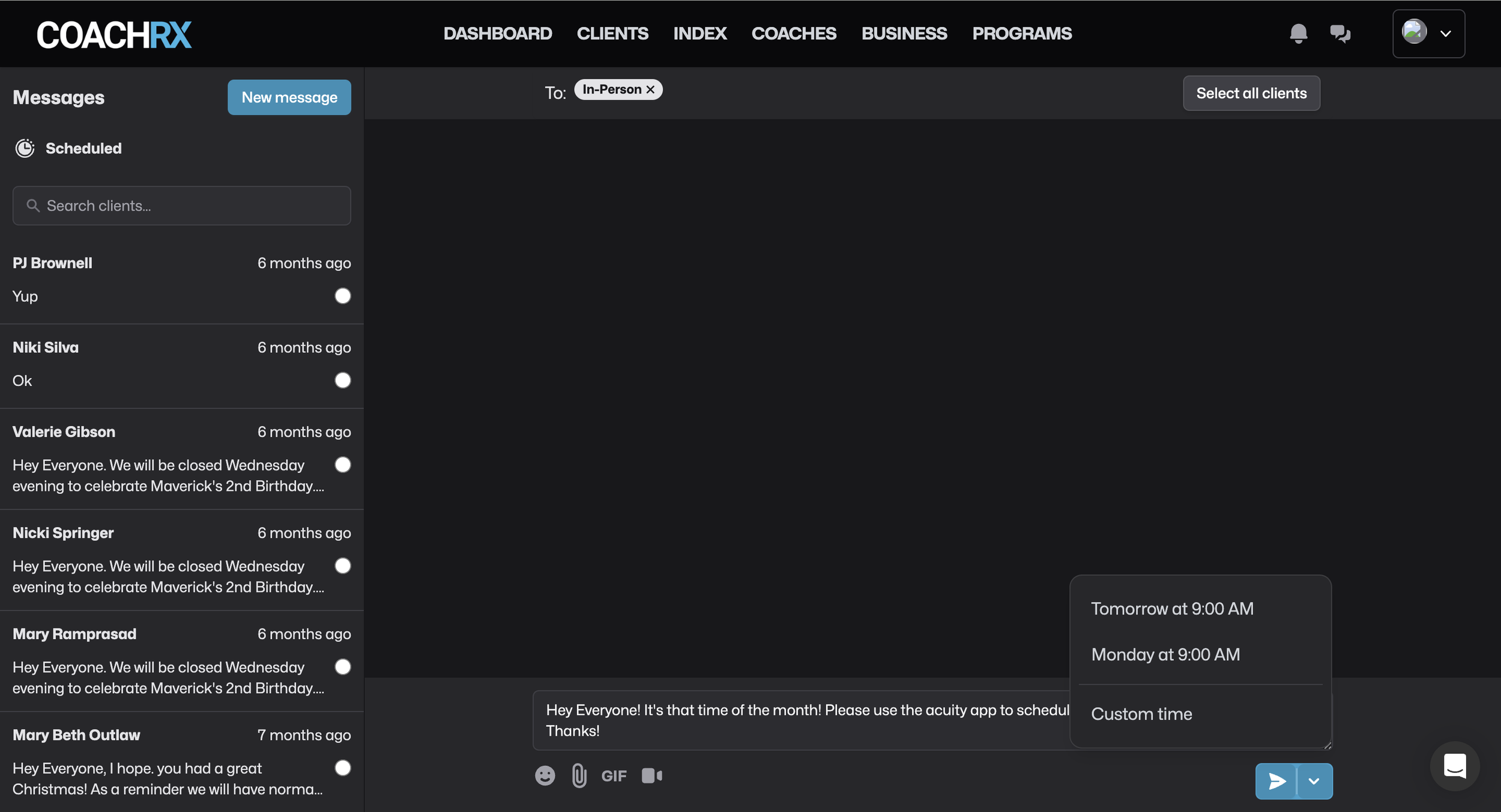Toggle Valerie Gibson's selection circle
This screenshot has height=812, width=1501.
[x=343, y=465]
